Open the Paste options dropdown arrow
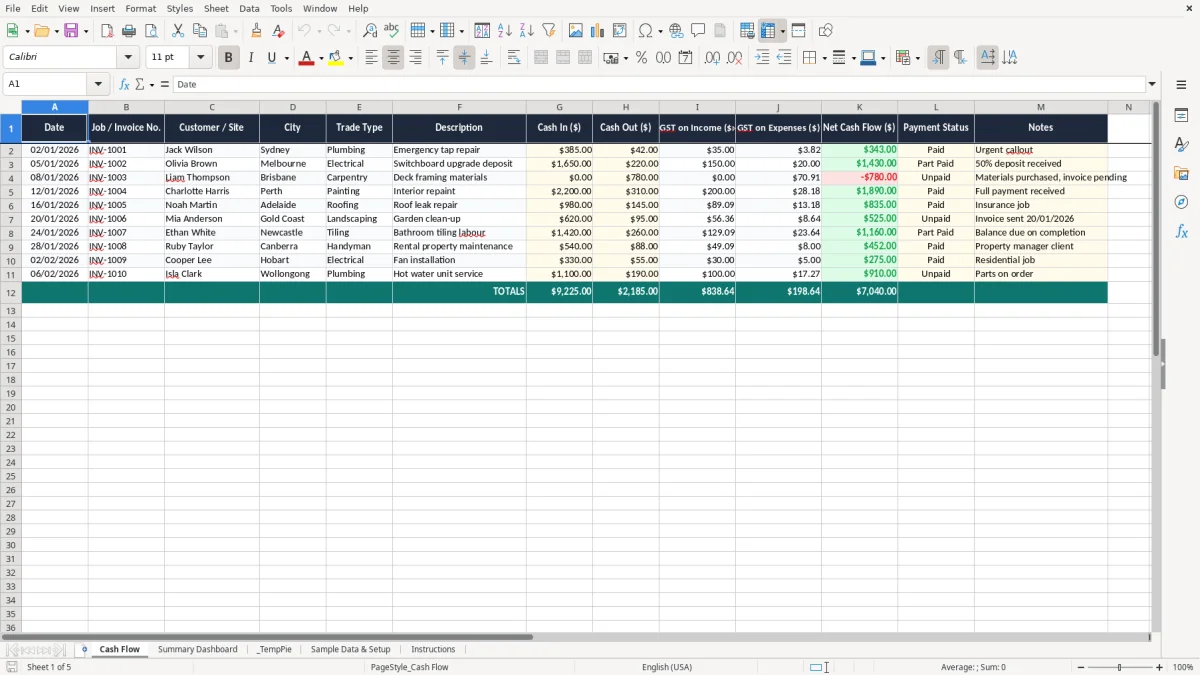1200x675 pixels. [x=236, y=31]
